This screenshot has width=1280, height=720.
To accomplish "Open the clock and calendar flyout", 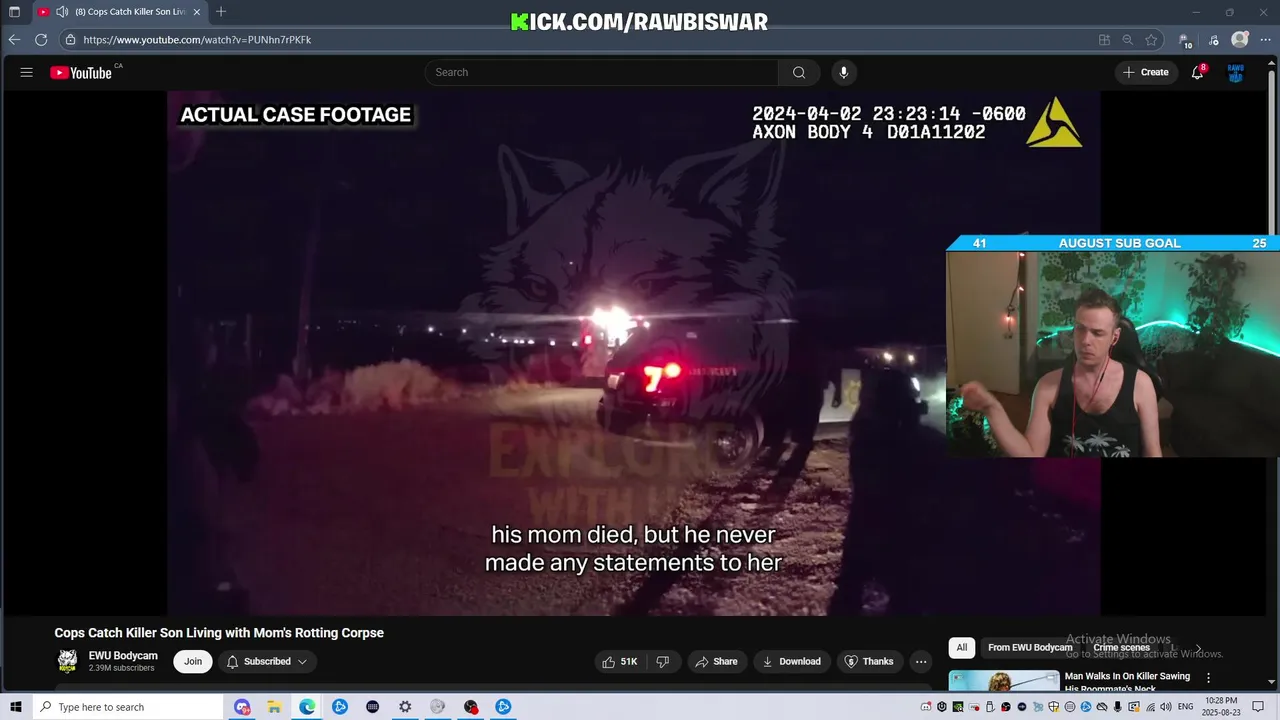I will point(1220,707).
